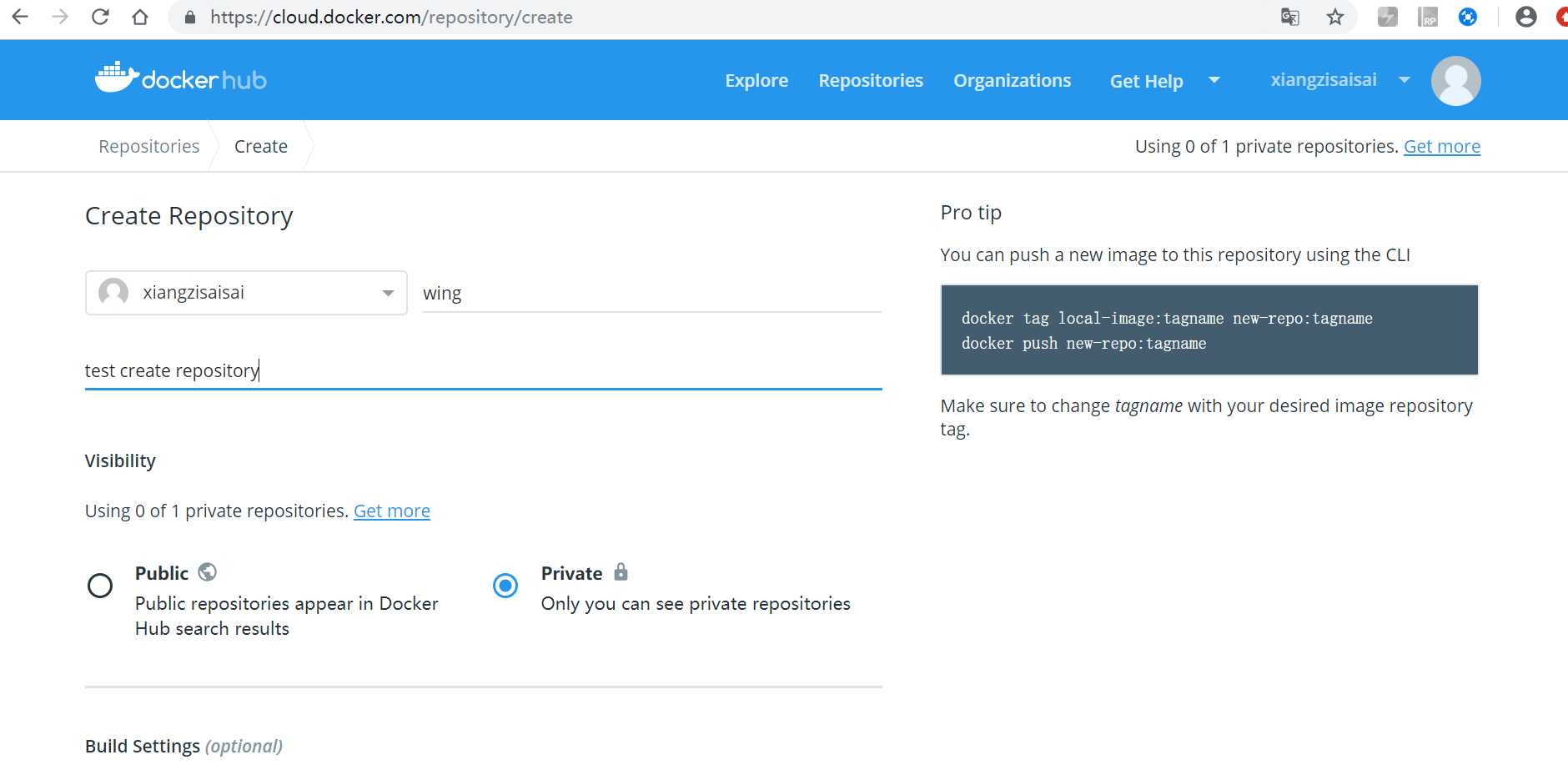Click the grey lightning extension icon

click(x=1388, y=17)
